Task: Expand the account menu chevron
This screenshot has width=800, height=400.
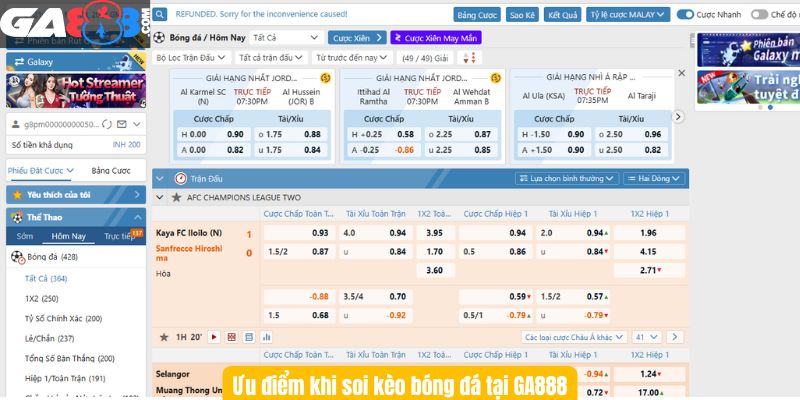Action: coord(136,124)
